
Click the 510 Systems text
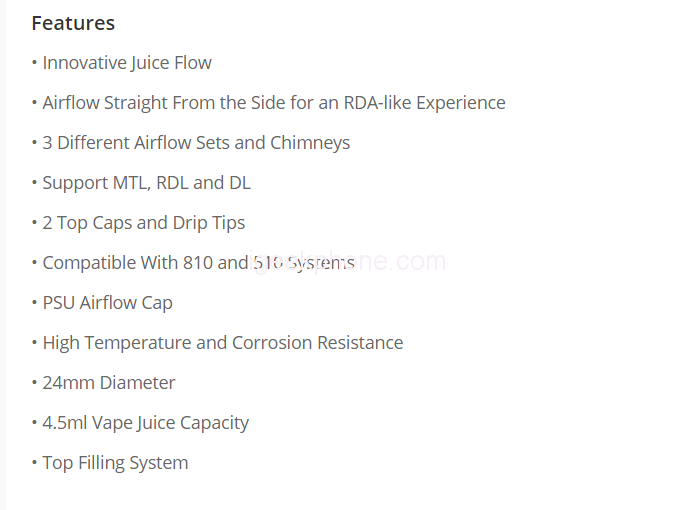[304, 263]
